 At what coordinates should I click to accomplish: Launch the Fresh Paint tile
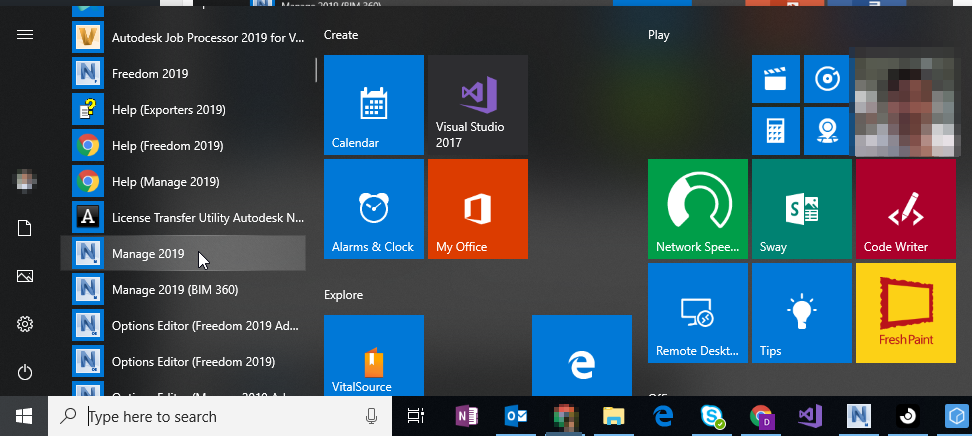pyautogui.click(x=905, y=313)
